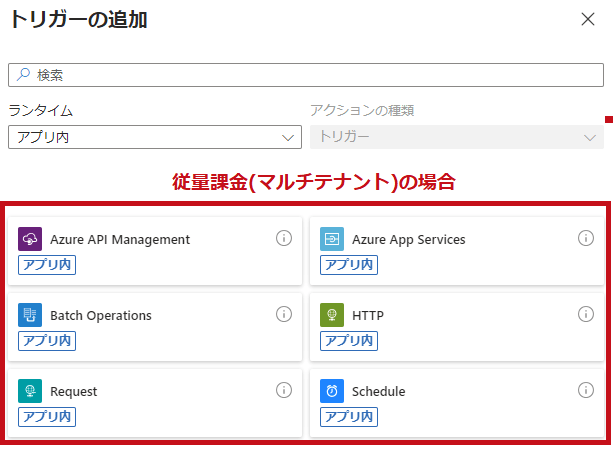Select the Azure App Services connector icon
Image resolution: width=613 pixels, height=450 pixels.
point(332,239)
